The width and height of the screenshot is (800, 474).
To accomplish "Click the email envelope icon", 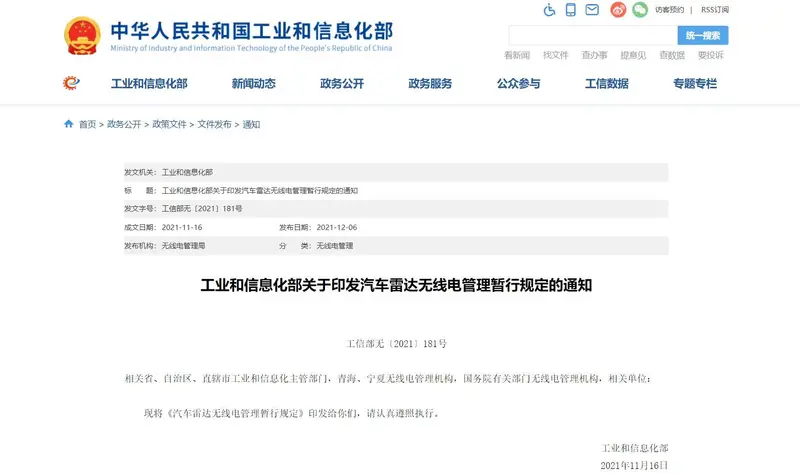I will [592, 10].
